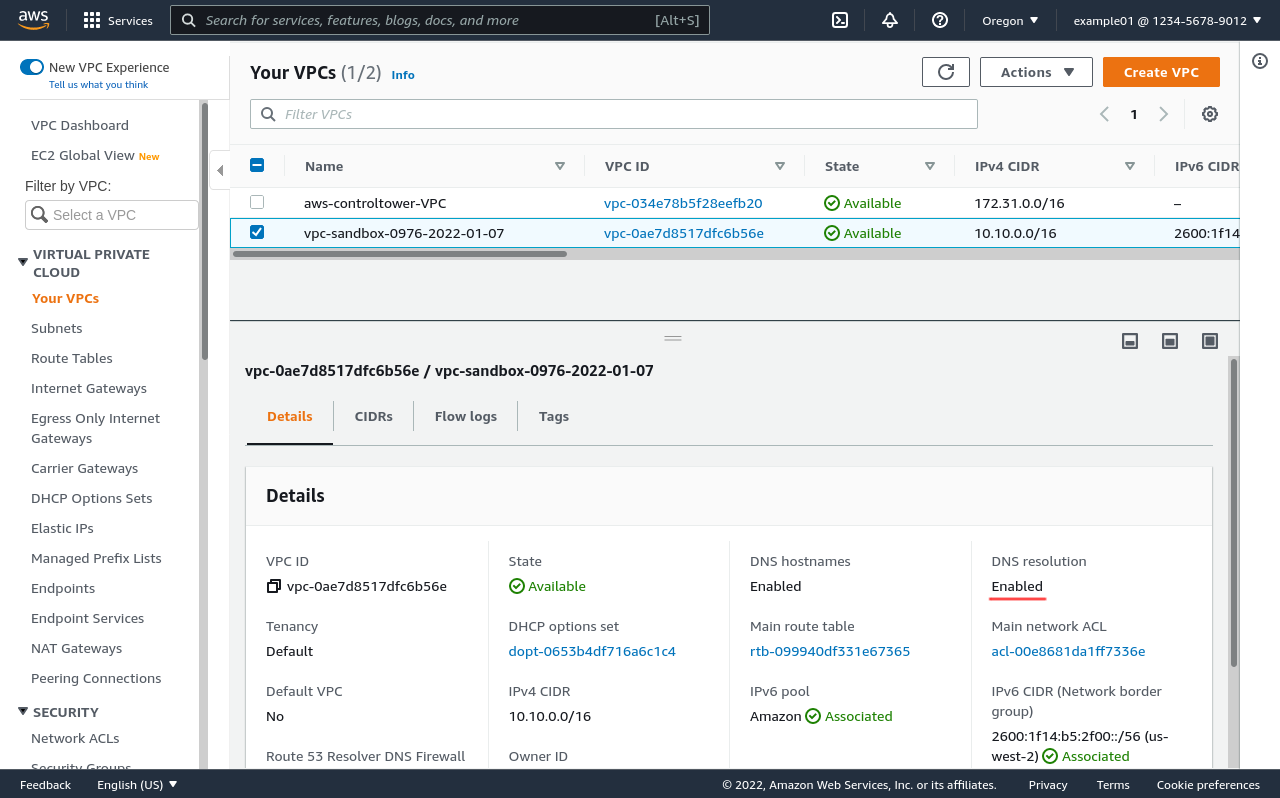Go to next page of VPCs
The image size is (1280, 798).
click(1163, 114)
